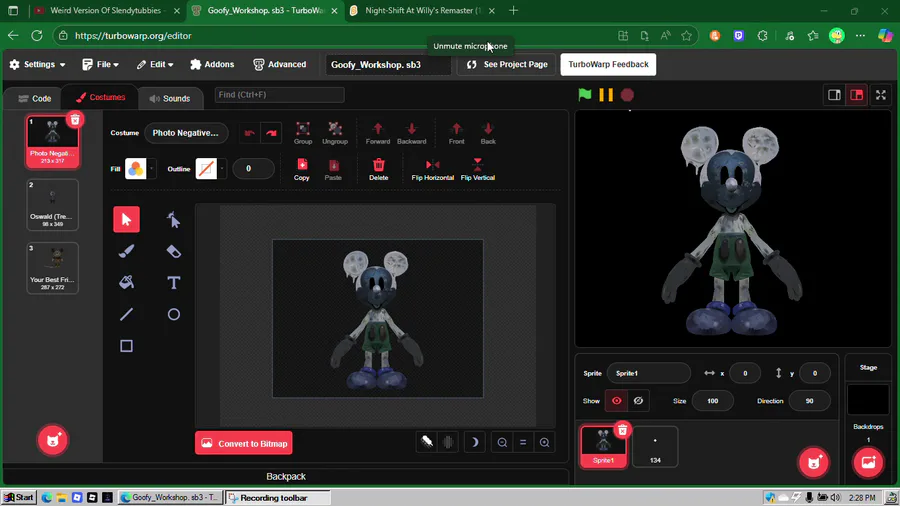The height and width of the screenshot is (506, 900).
Task: Flip the costume horizontally
Action: (432, 169)
